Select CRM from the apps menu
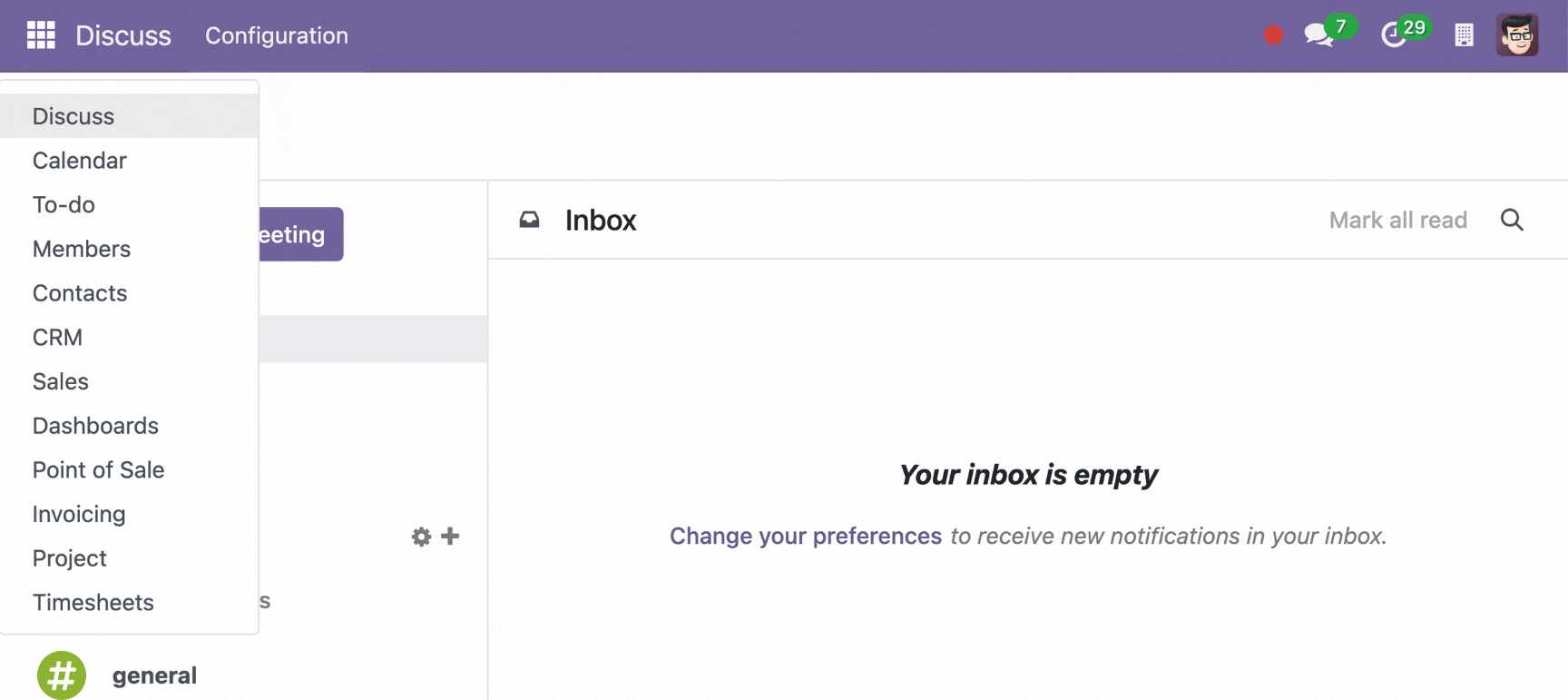 coord(57,338)
